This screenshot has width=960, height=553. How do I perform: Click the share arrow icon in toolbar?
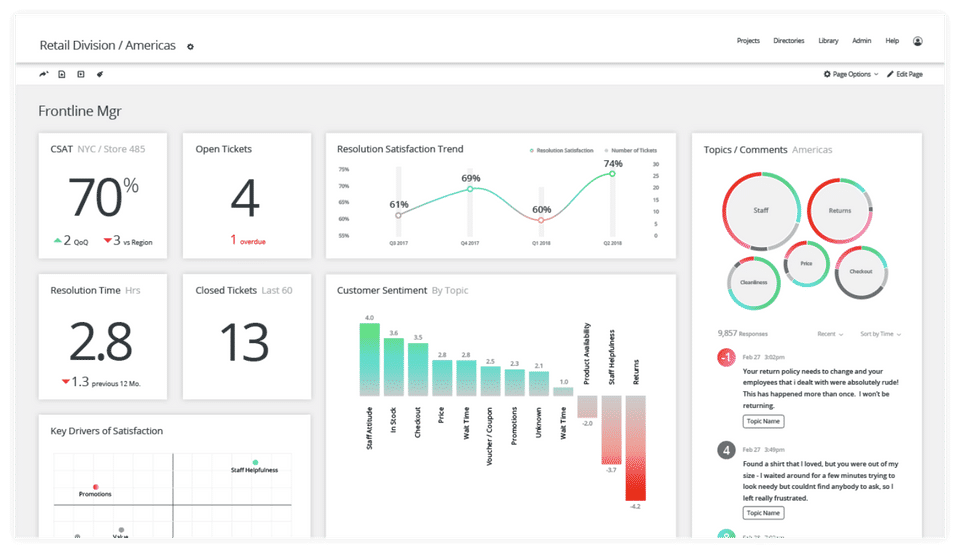coord(43,74)
